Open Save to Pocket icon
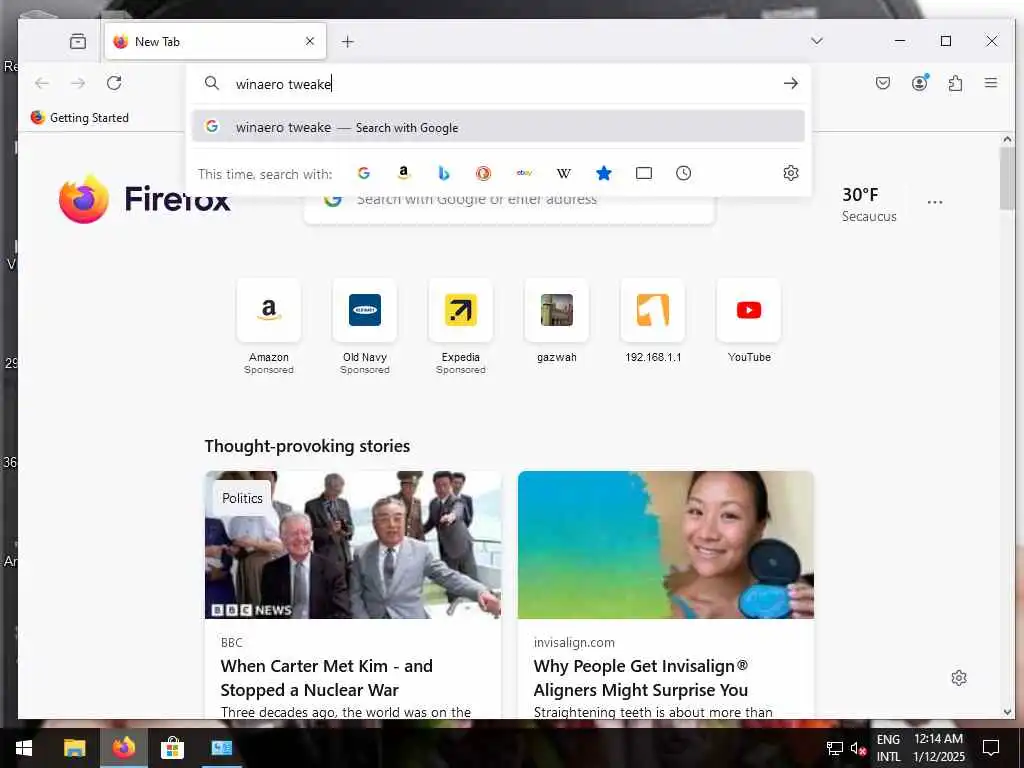Viewport: 1024px width, 768px height. tap(883, 83)
